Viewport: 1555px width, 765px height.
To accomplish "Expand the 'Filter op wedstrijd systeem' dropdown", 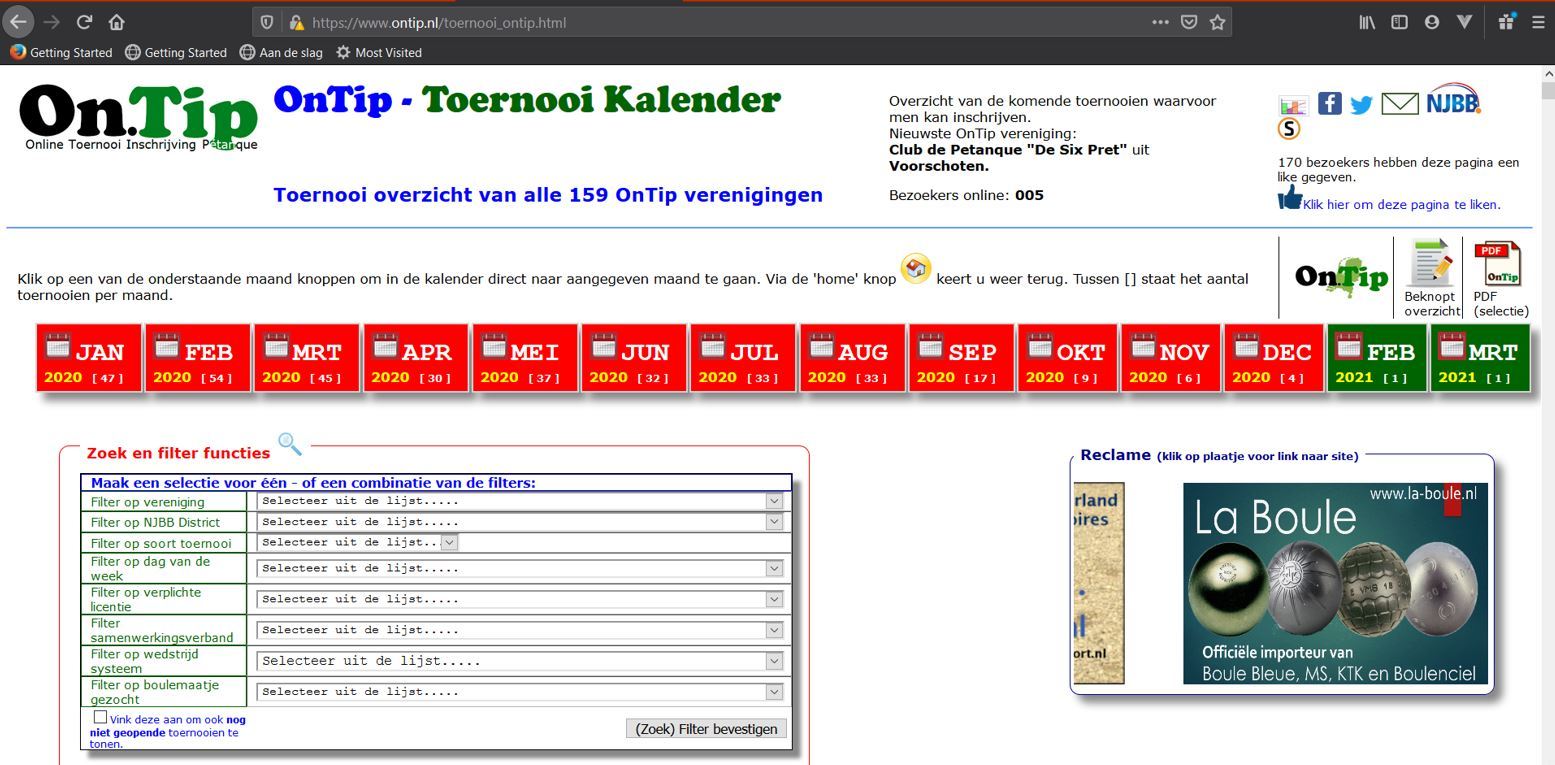I will [x=519, y=661].
